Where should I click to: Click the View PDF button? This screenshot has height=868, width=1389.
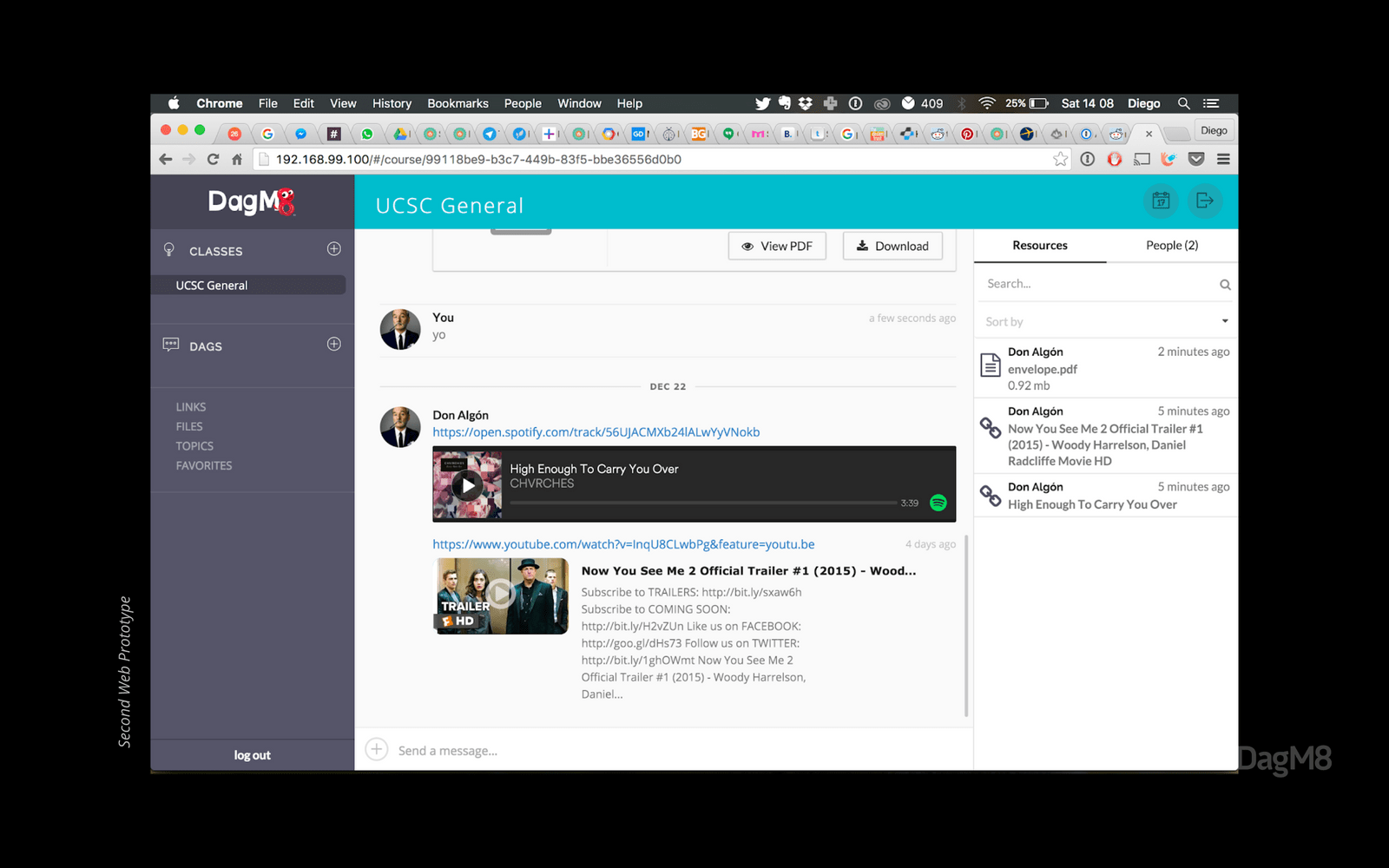click(x=777, y=246)
